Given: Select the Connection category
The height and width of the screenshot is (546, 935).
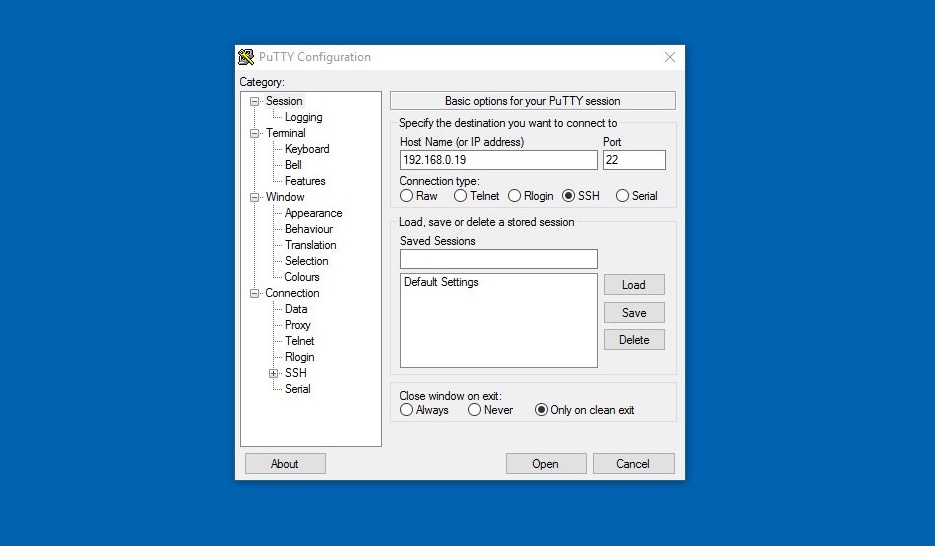Looking at the screenshot, I should [292, 293].
